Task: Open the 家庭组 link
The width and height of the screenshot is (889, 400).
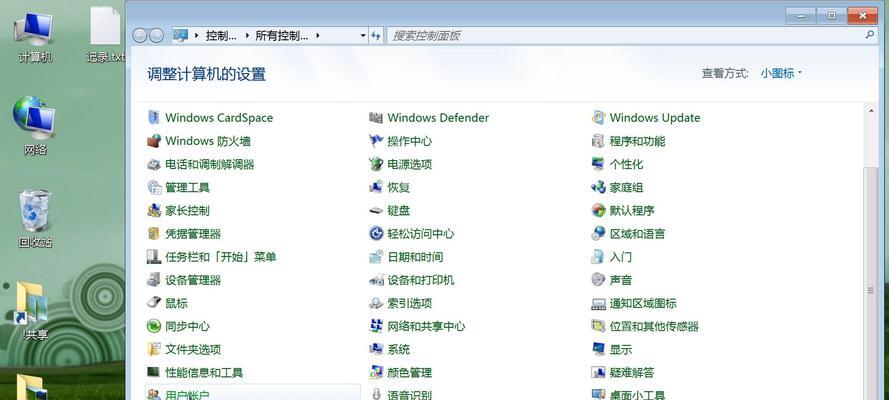Action: click(x=626, y=188)
